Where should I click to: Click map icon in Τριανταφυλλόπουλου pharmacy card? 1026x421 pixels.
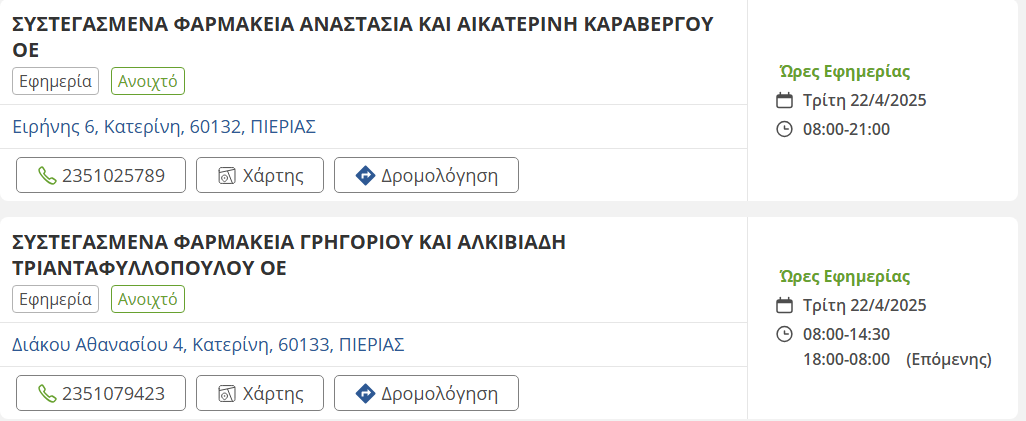[227, 393]
